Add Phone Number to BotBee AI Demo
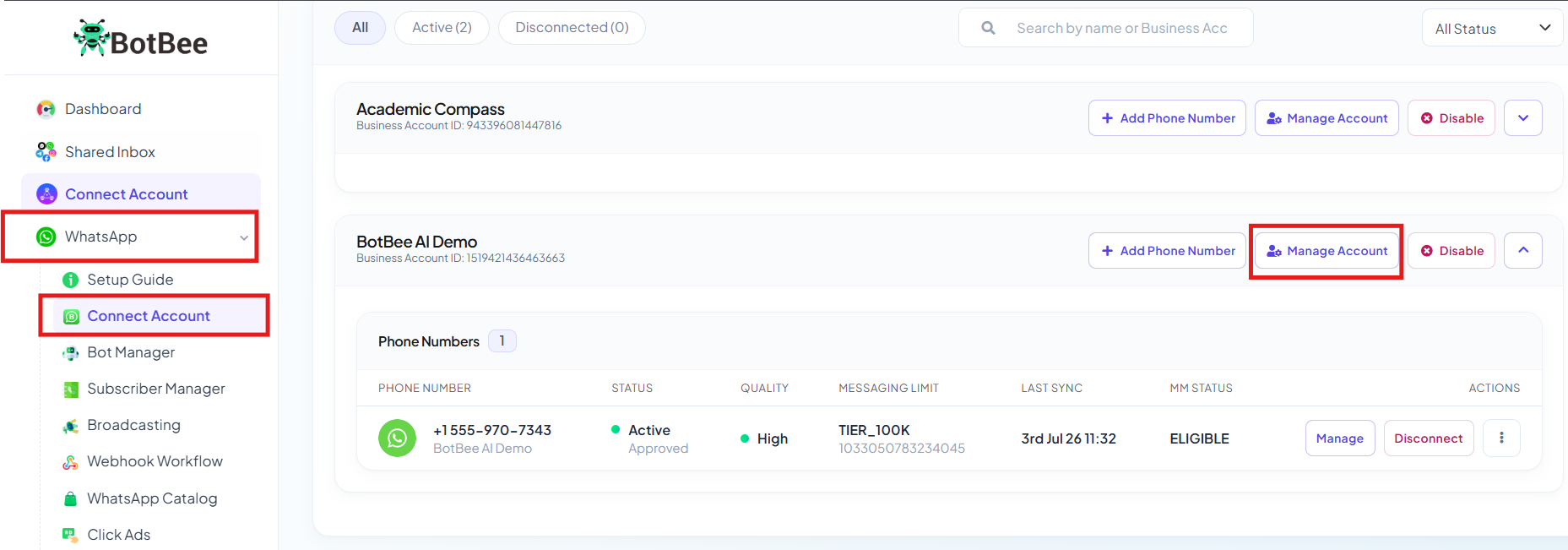Screen dimensions: 1568x550 tap(1167, 250)
